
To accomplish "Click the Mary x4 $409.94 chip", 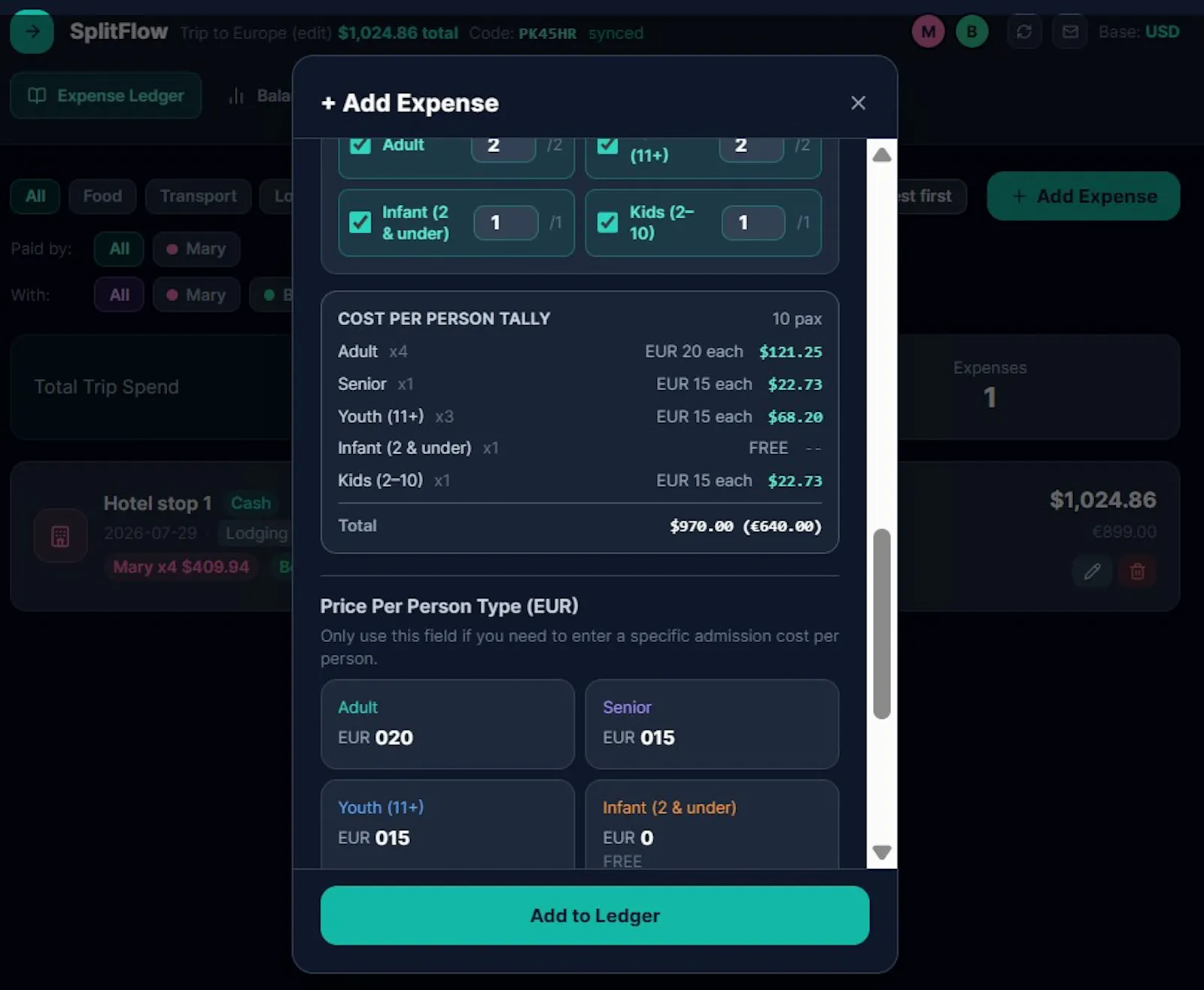I will point(181,567).
